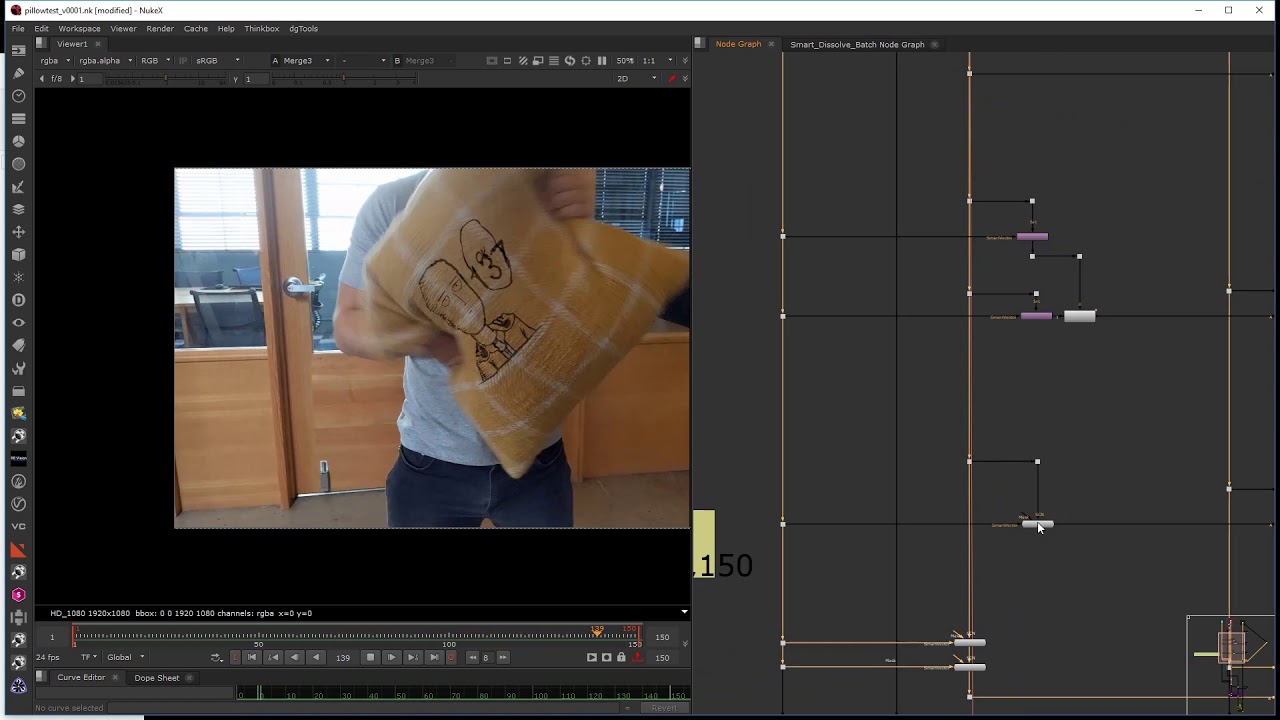Open the Deep nodes menu (D icon)
Viewport: 1280px width, 720px height.
(18, 300)
